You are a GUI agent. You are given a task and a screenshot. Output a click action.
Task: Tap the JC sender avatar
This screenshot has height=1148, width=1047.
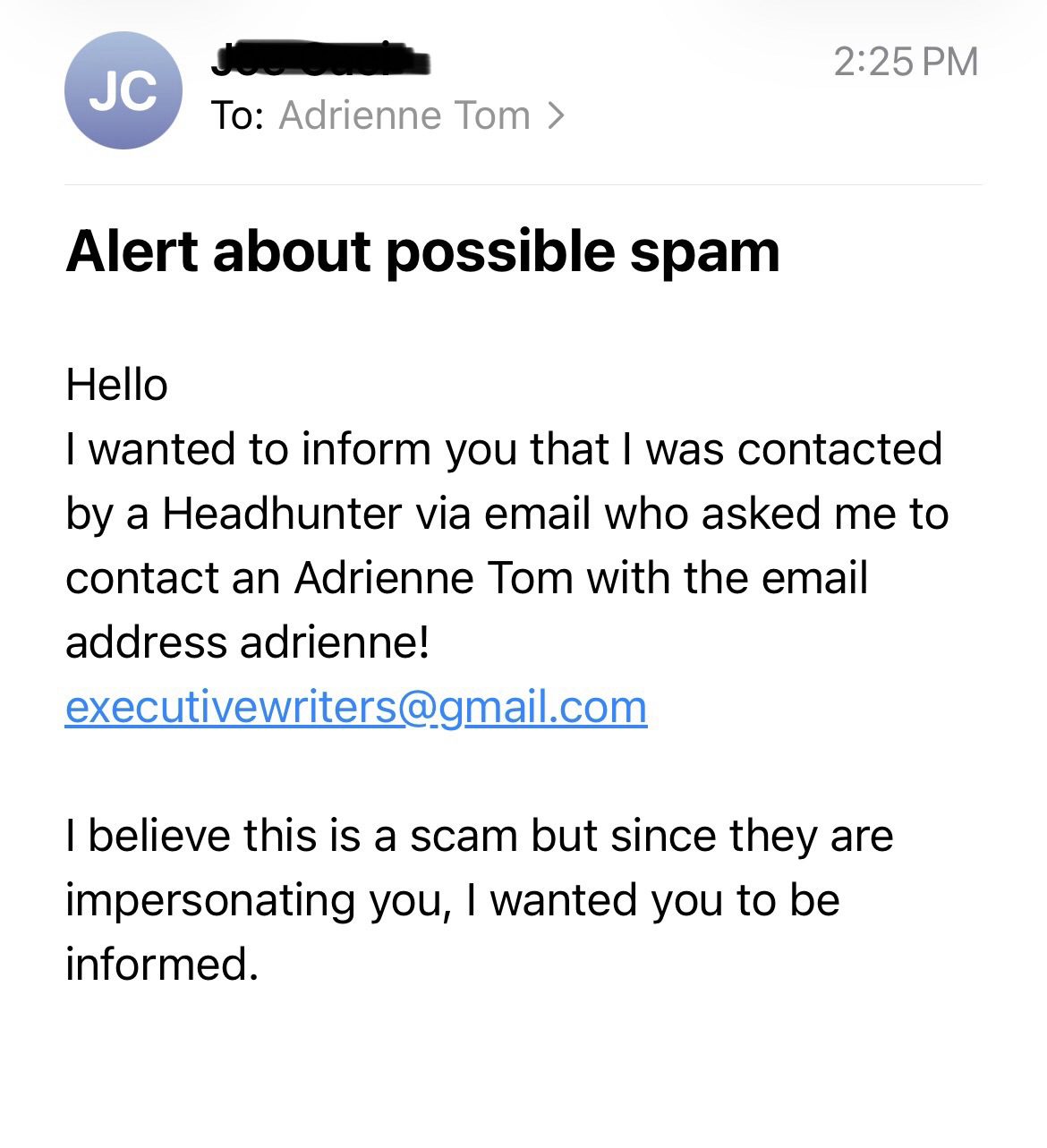[123, 90]
